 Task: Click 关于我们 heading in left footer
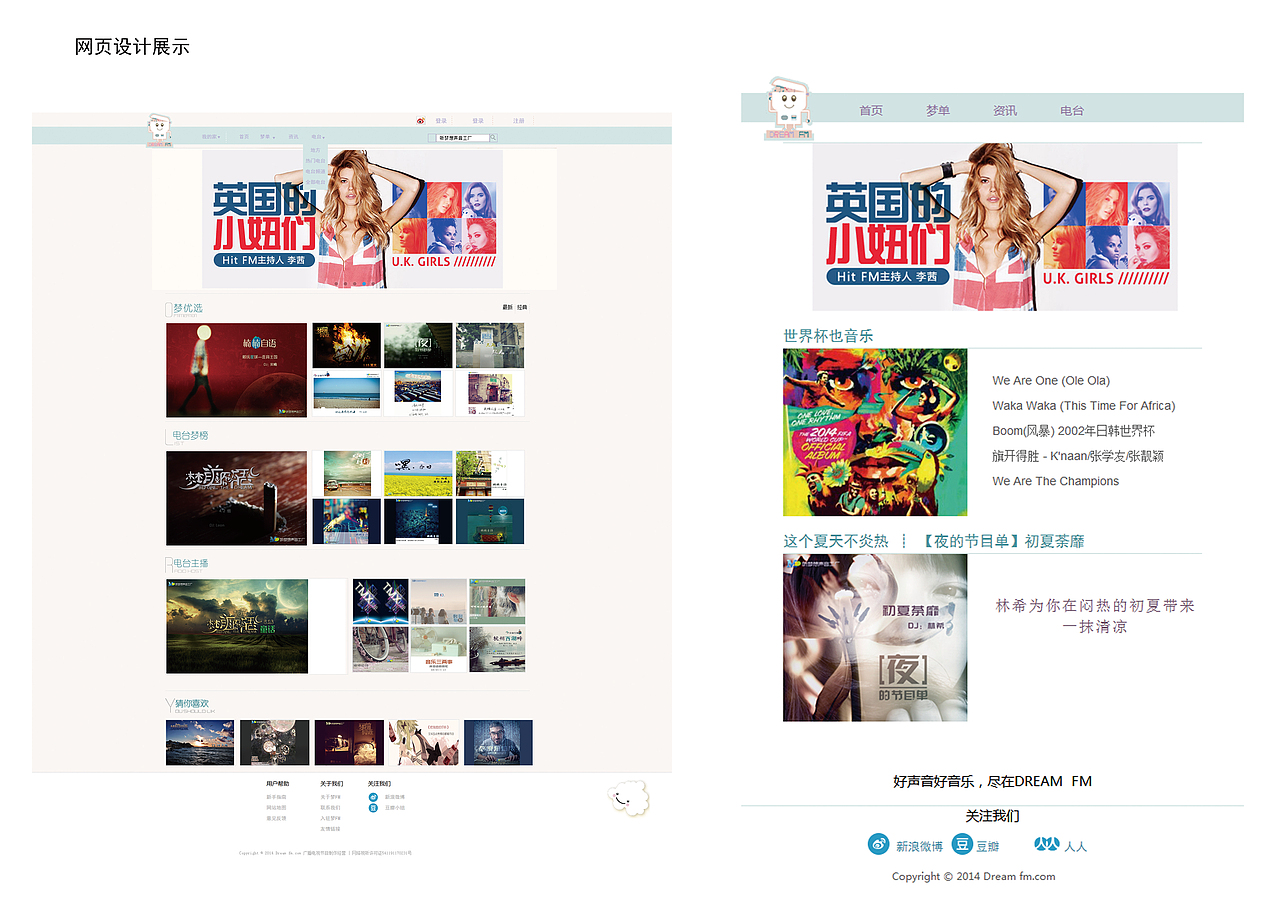[332, 783]
